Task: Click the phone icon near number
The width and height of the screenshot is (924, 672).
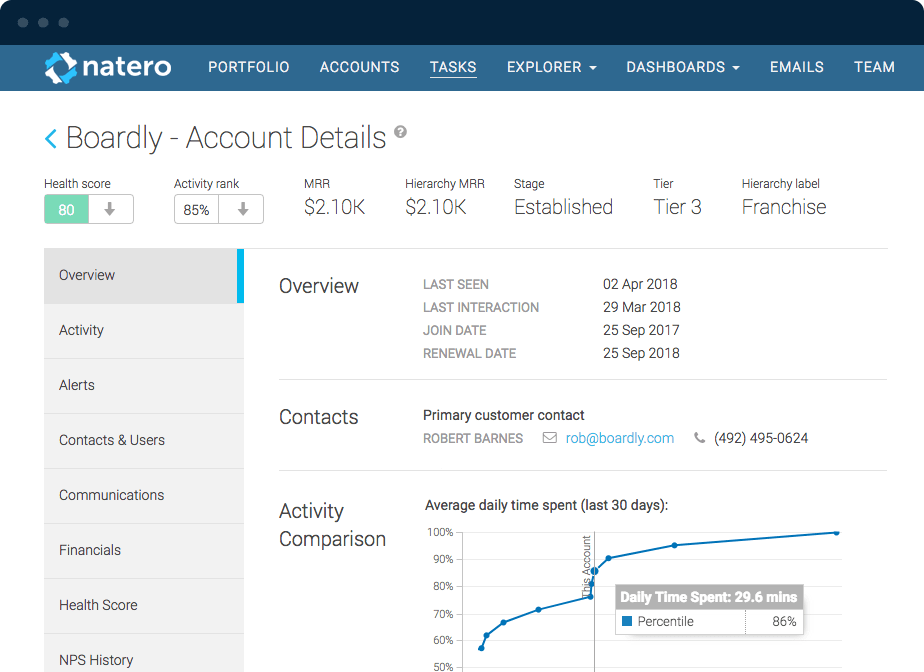Action: (x=699, y=438)
